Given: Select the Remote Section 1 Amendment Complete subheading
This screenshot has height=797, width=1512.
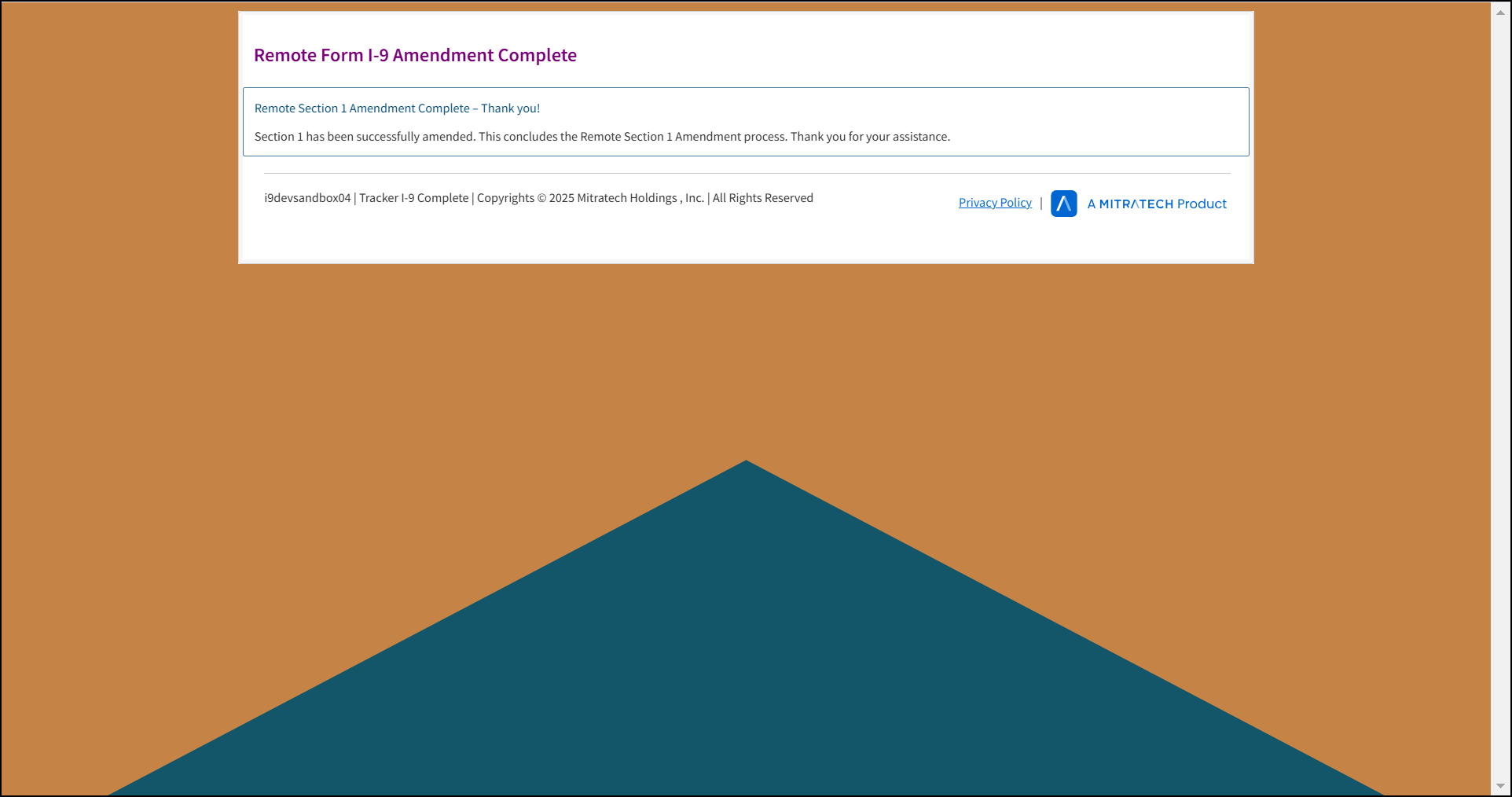Looking at the screenshot, I should 397,108.
